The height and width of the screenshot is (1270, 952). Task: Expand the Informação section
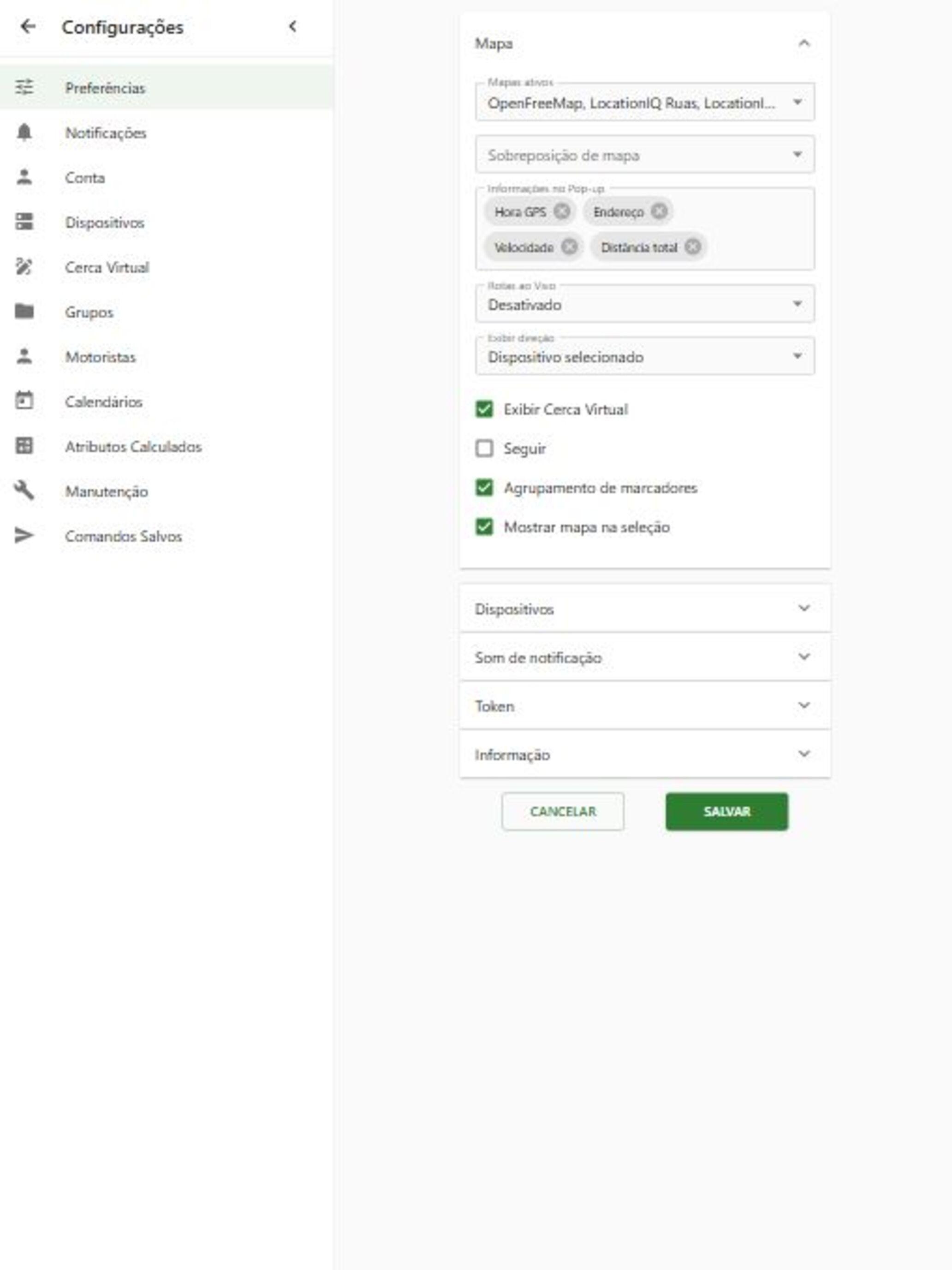tap(644, 754)
